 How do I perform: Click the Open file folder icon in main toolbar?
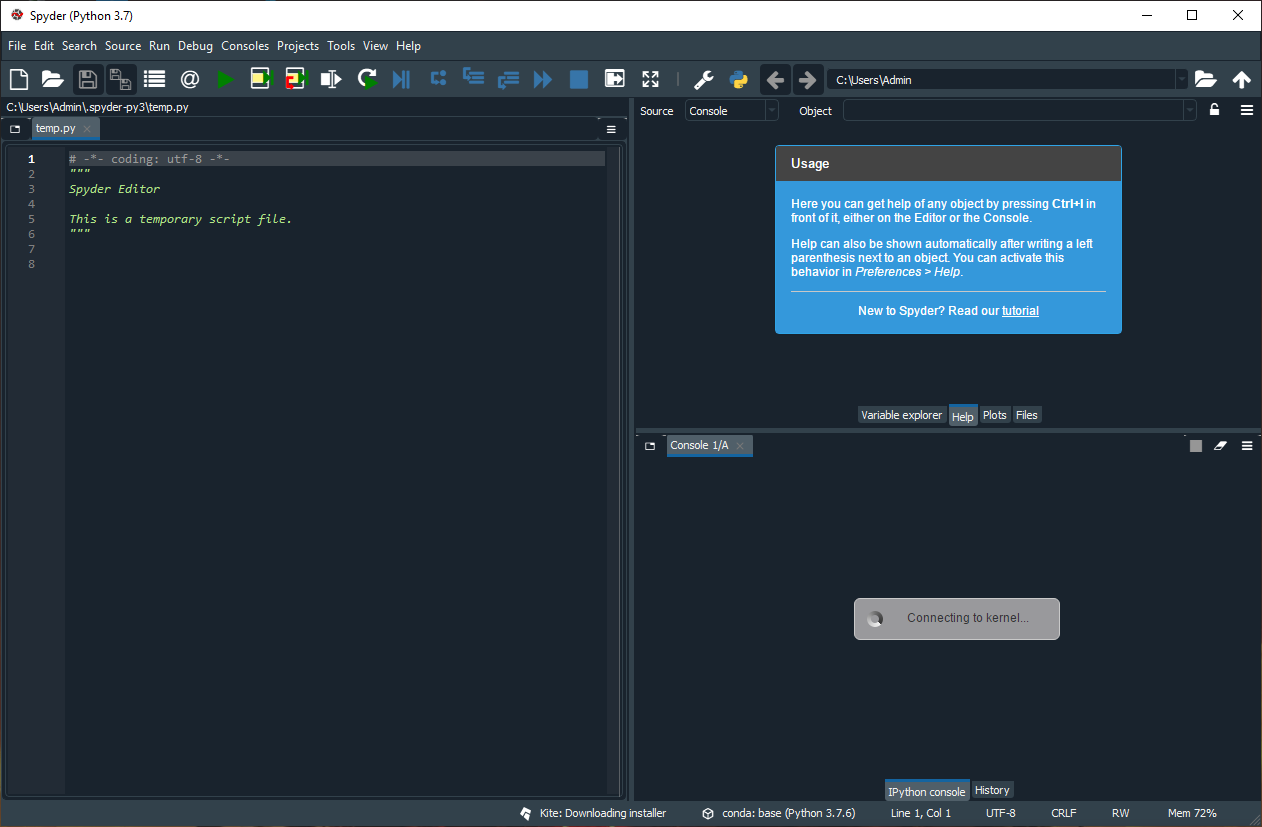(x=53, y=79)
